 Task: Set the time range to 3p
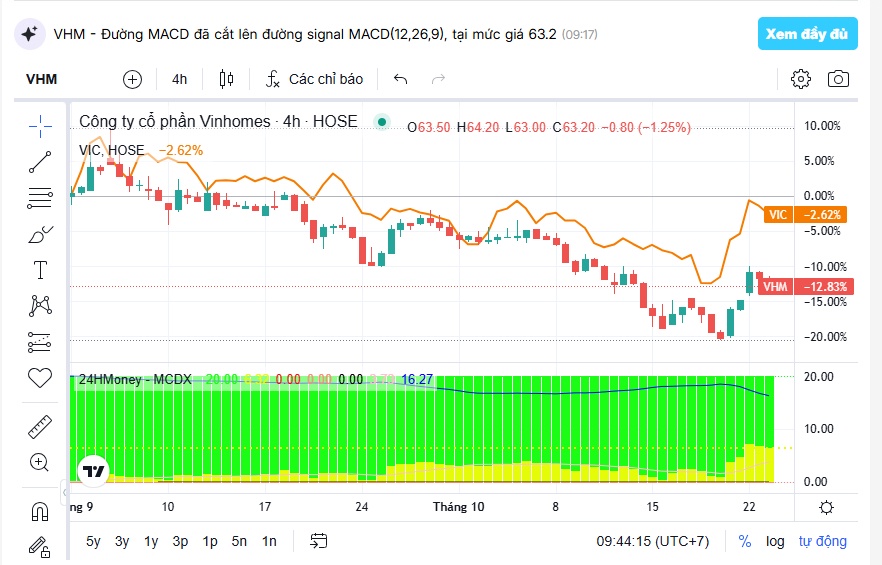(180, 541)
